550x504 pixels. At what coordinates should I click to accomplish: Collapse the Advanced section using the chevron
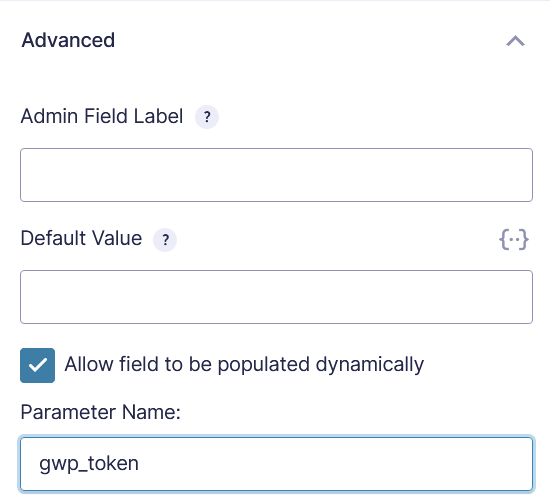[515, 41]
